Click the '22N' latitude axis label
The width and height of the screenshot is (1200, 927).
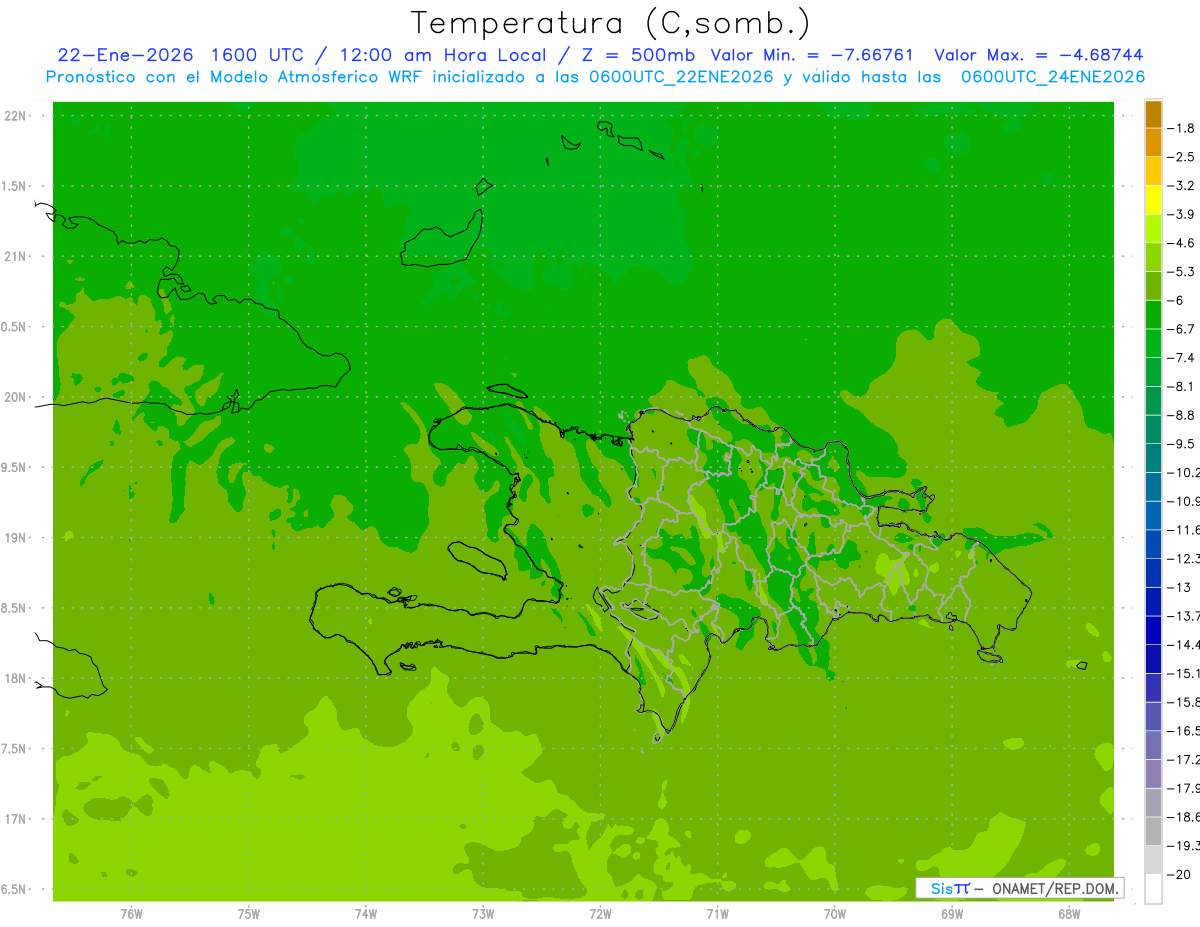(17, 116)
